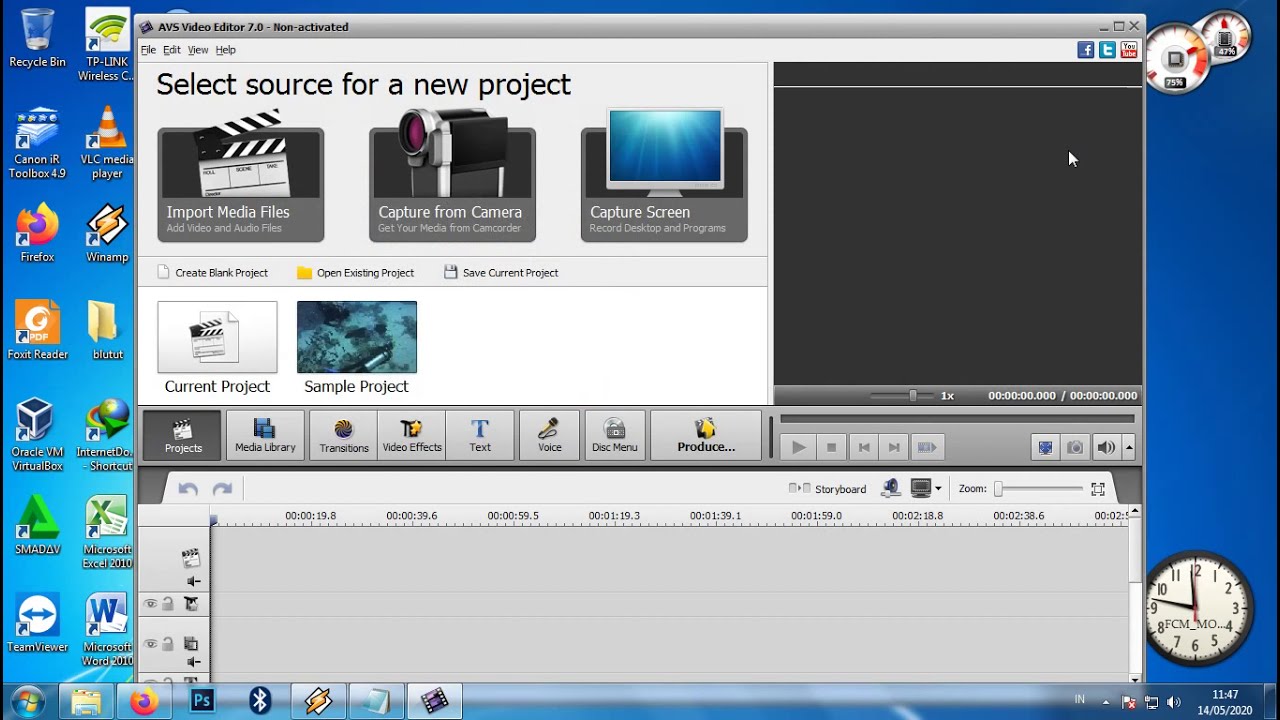This screenshot has height=720, width=1280.
Task: Click the next scene playback button
Action: [x=927, y=447]
